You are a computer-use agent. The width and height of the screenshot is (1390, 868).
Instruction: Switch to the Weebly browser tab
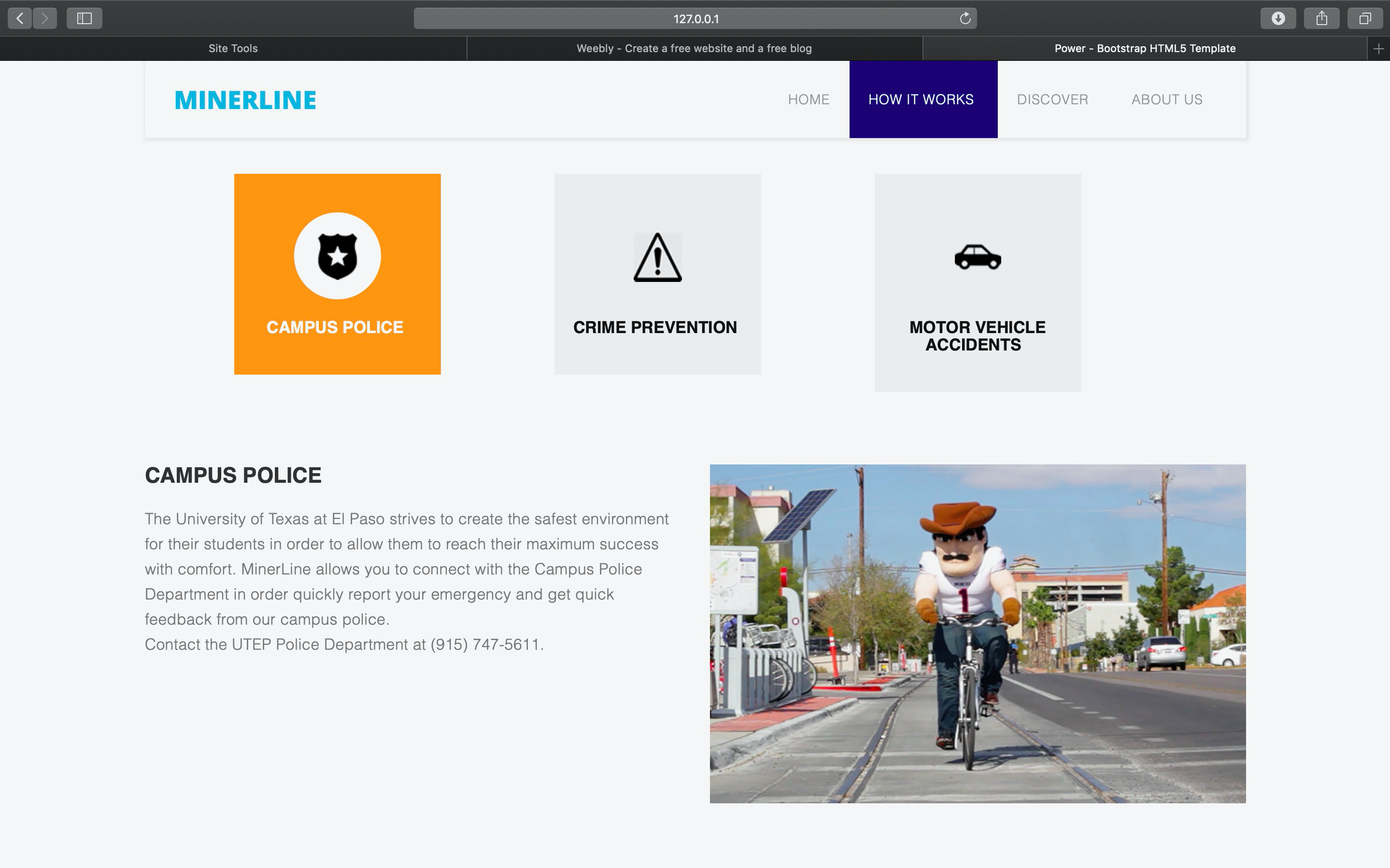[x=694, y=49]
